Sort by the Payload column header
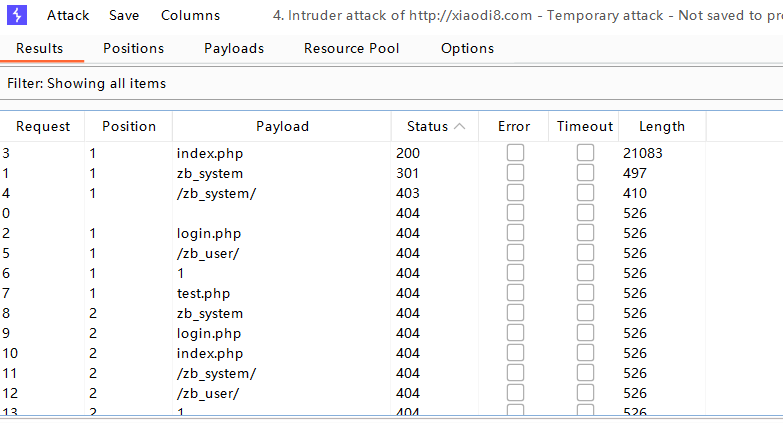Screen dimensions: 783x423 282,126
